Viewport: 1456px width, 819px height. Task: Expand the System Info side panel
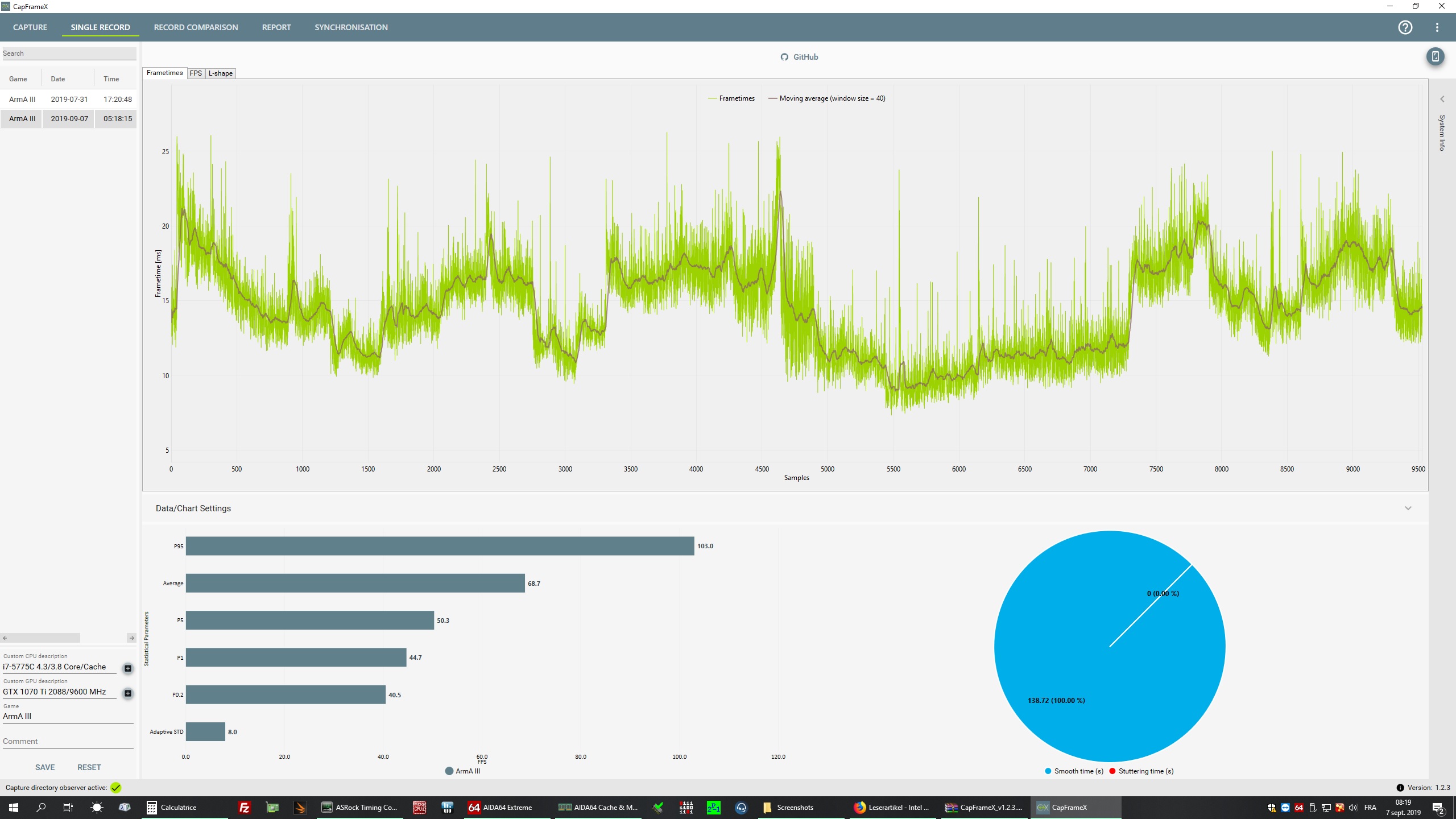[1442, 100]
